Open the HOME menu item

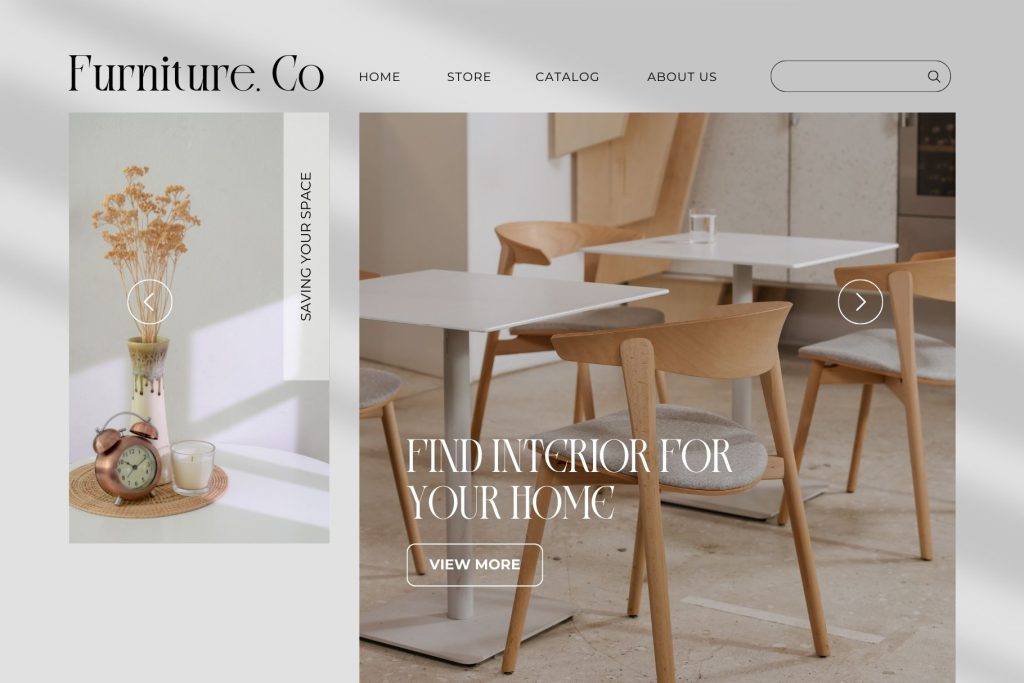point(379,76)
